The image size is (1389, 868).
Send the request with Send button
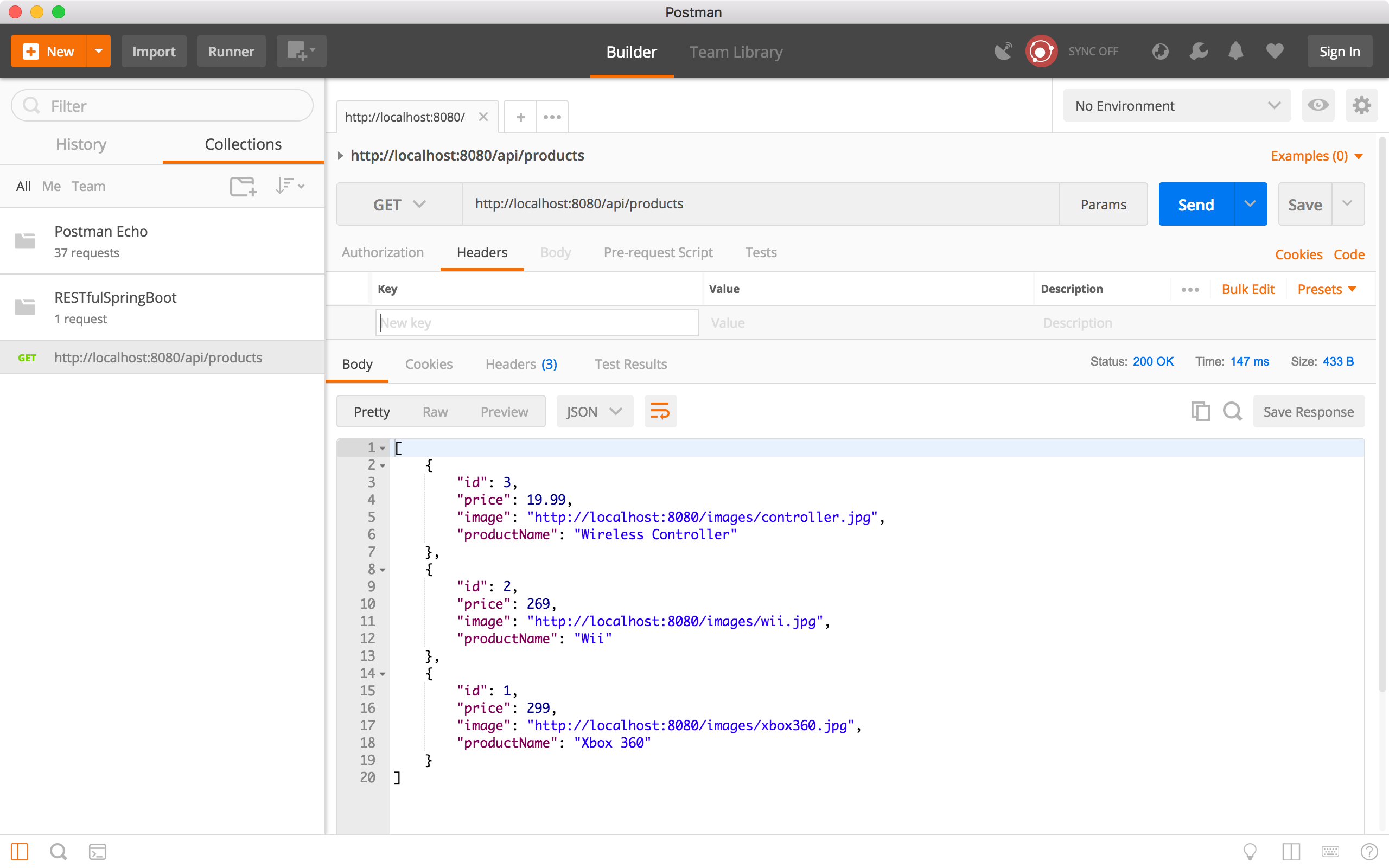(x=1196, y=204)
